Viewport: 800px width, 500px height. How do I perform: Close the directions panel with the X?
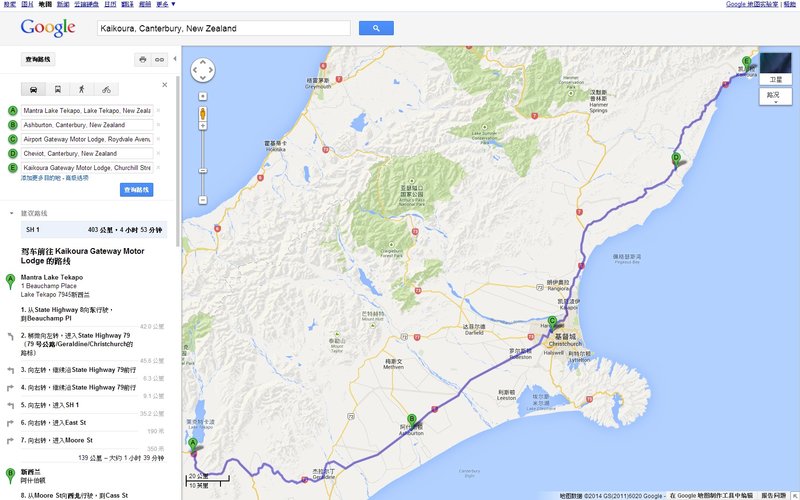pyautogui.click(x=164, y=85)
